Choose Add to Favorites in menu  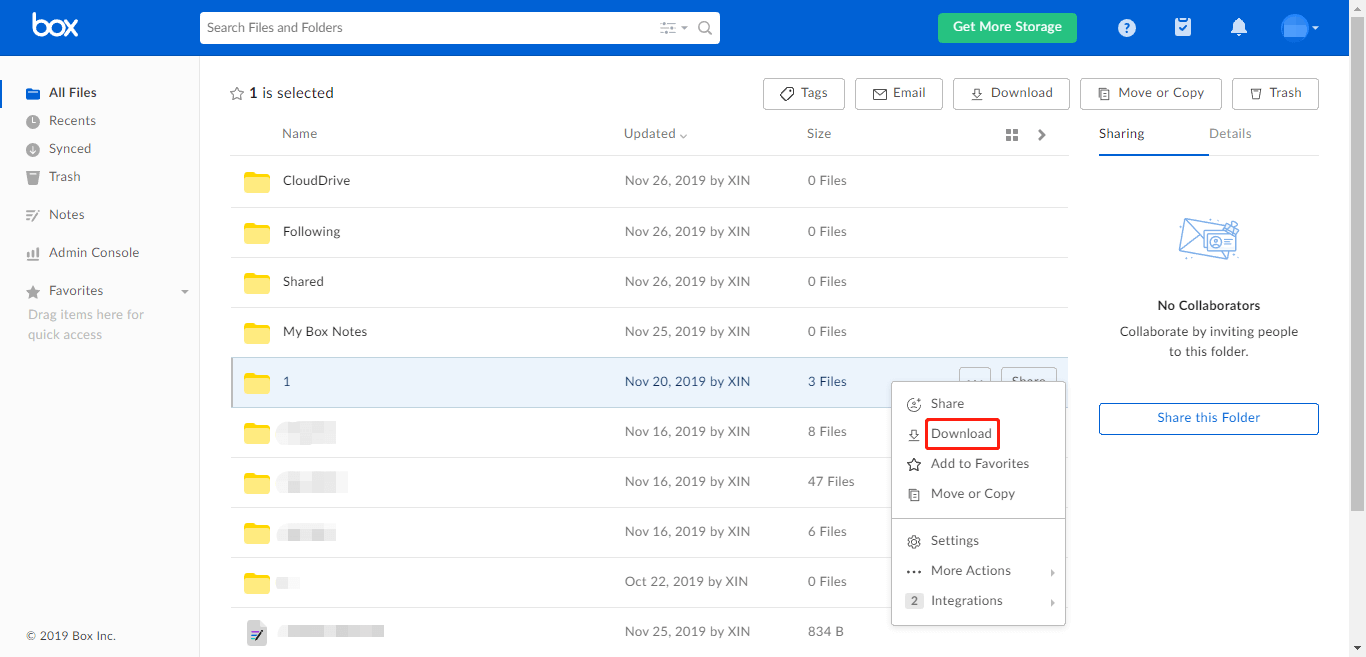[x=979, y=464]
